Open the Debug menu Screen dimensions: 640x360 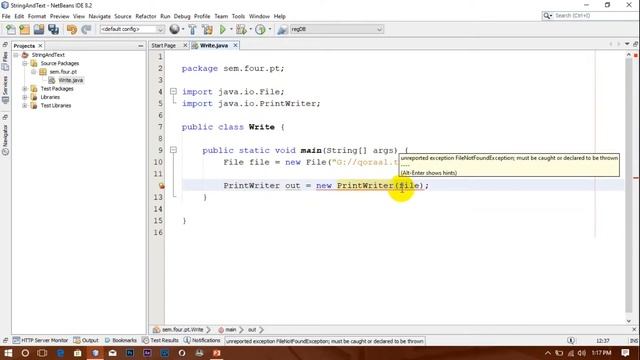tap(182, 16)
